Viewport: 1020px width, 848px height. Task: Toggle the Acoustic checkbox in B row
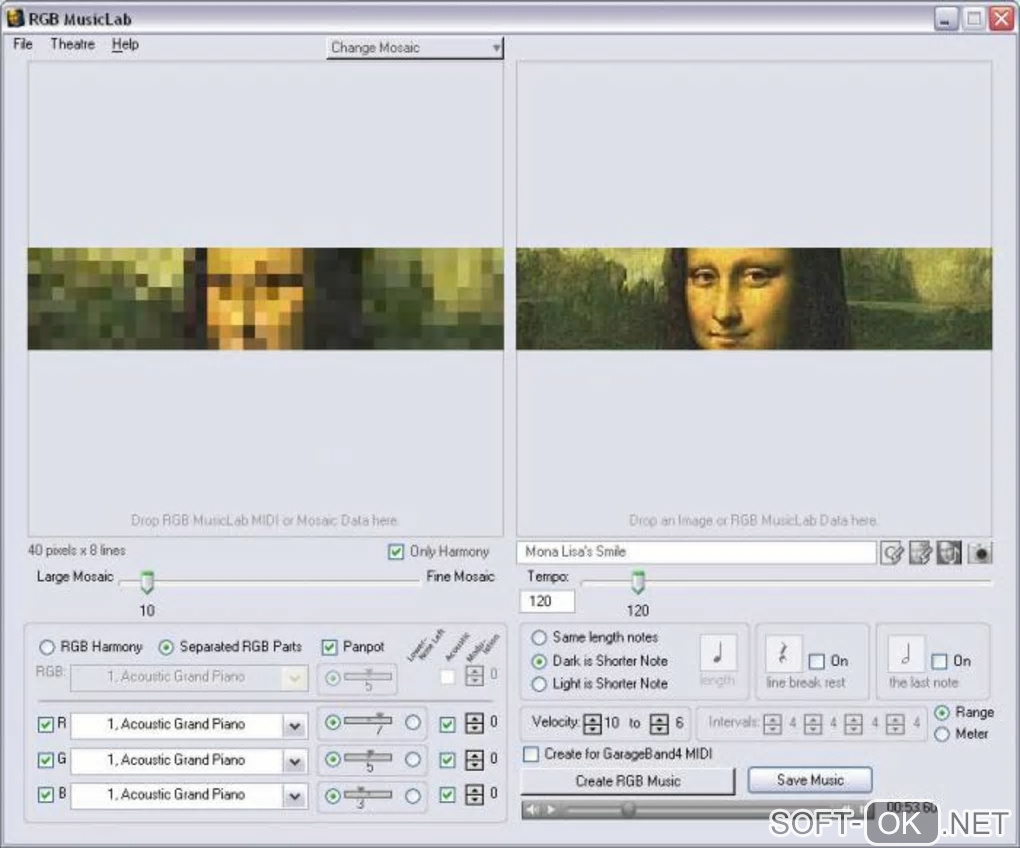447,795
